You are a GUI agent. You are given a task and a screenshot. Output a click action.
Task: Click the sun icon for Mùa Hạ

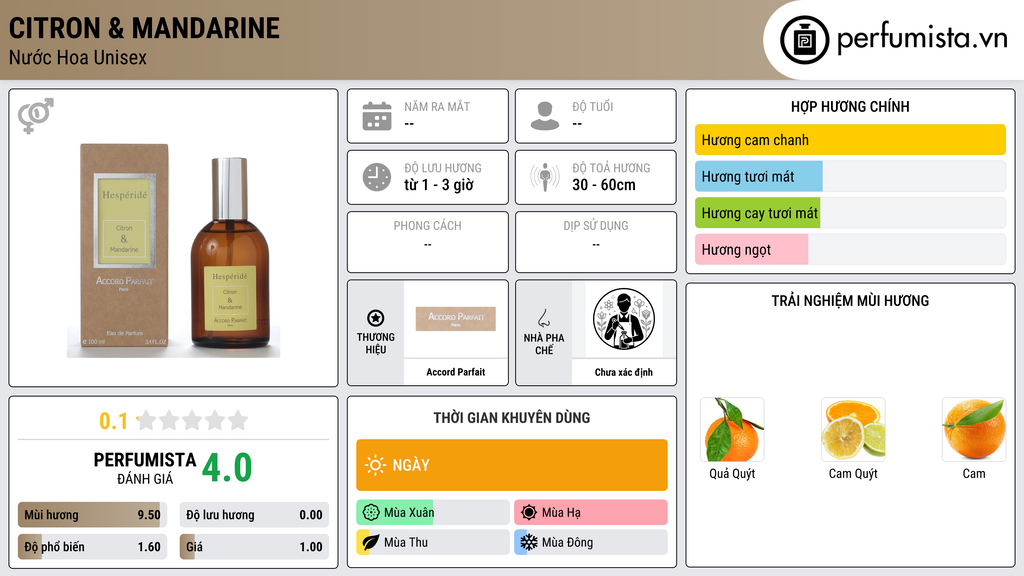point(529,513)
